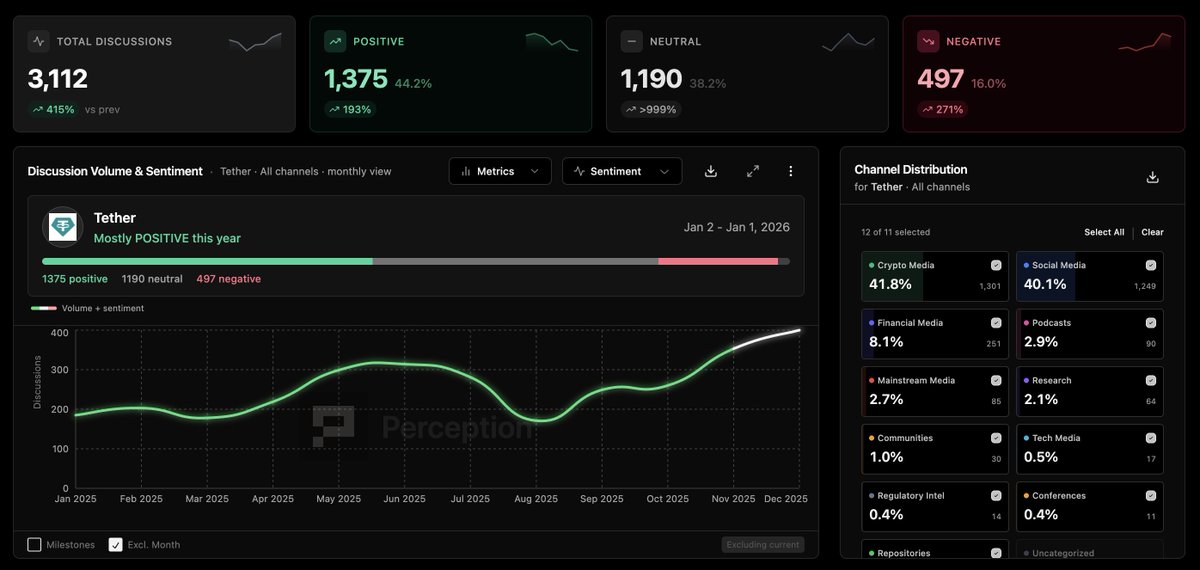Image resolution: width=1200 pixels, height=570 pixels.
Task: Click the '12 of 11 selected' text
Action: point(895,232)
